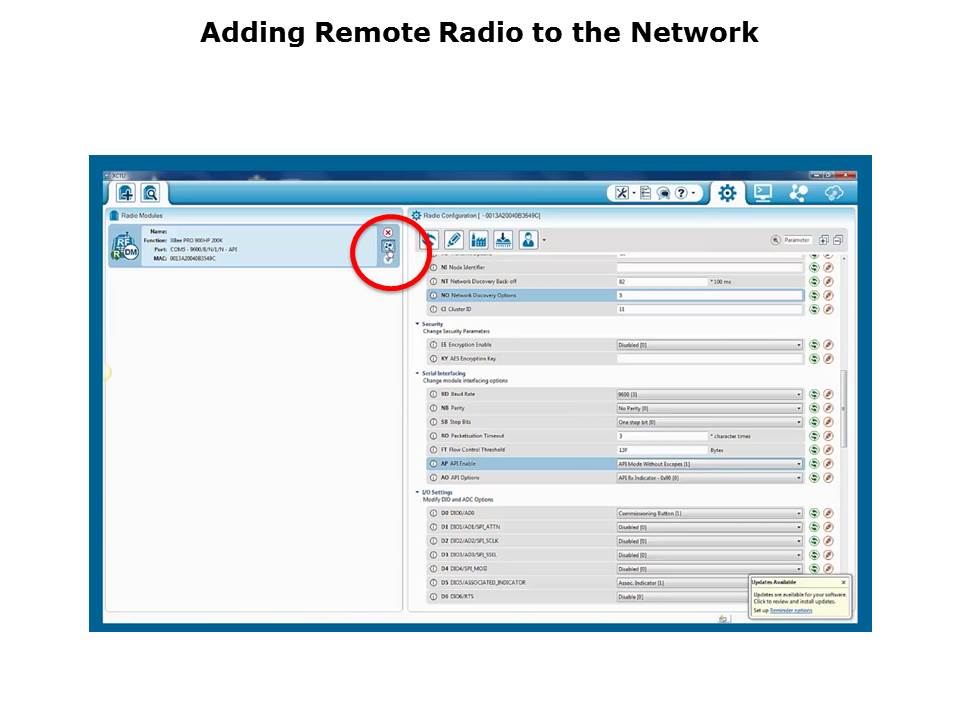Image resolution: width=960 pixels, height=720 pixels.
Task: Click the Update firmware icon
Action: pyautogui.click(x=503, y=240)
